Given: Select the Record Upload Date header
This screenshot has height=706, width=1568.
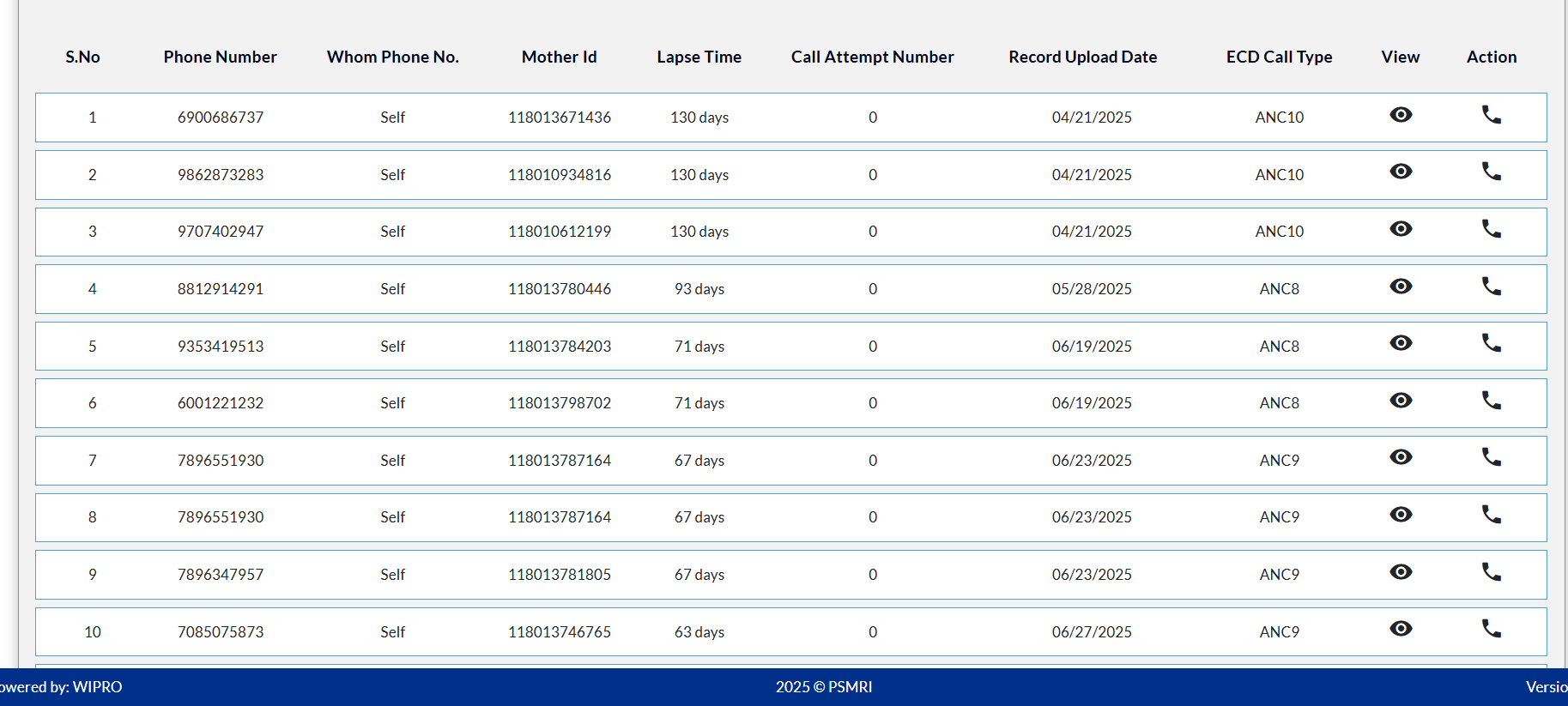Looking at the screenshot, I should (1082, 57).
